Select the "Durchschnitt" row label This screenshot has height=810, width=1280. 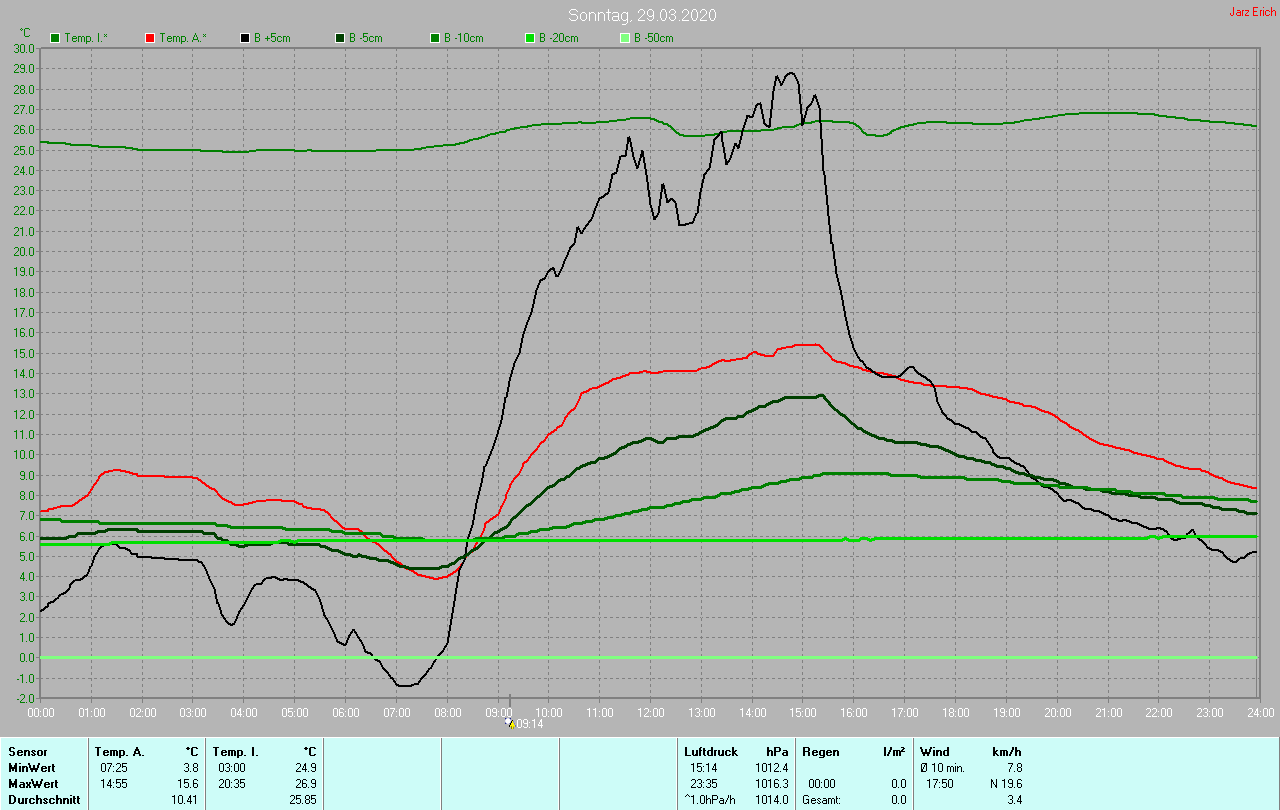pyautogui.click(x=44, y=800)
